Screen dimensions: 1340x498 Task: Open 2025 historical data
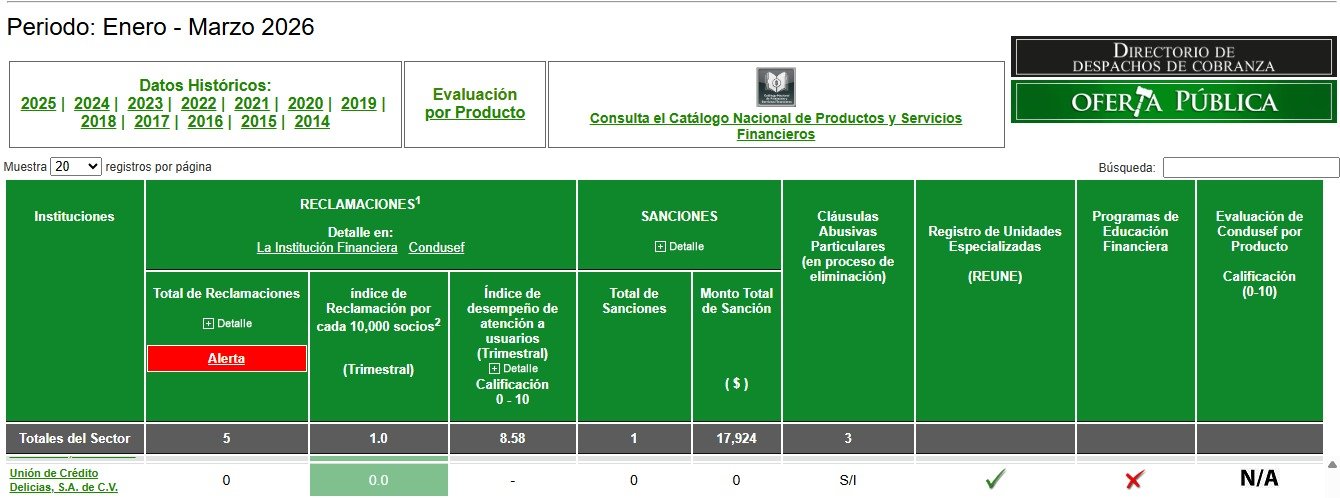pos(38,103)
